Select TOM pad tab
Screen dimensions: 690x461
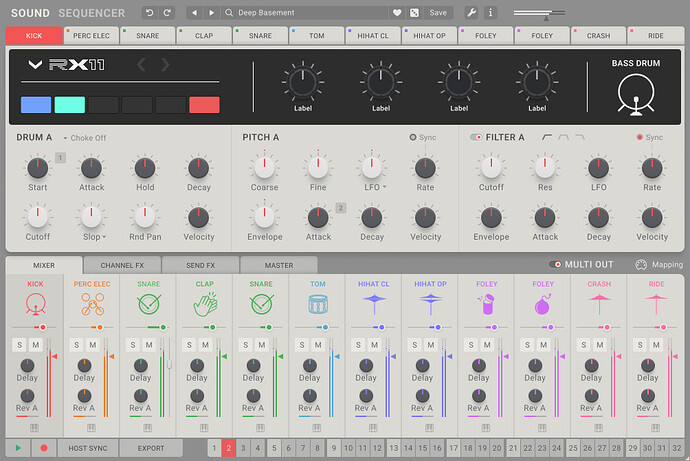click(316, 36)
